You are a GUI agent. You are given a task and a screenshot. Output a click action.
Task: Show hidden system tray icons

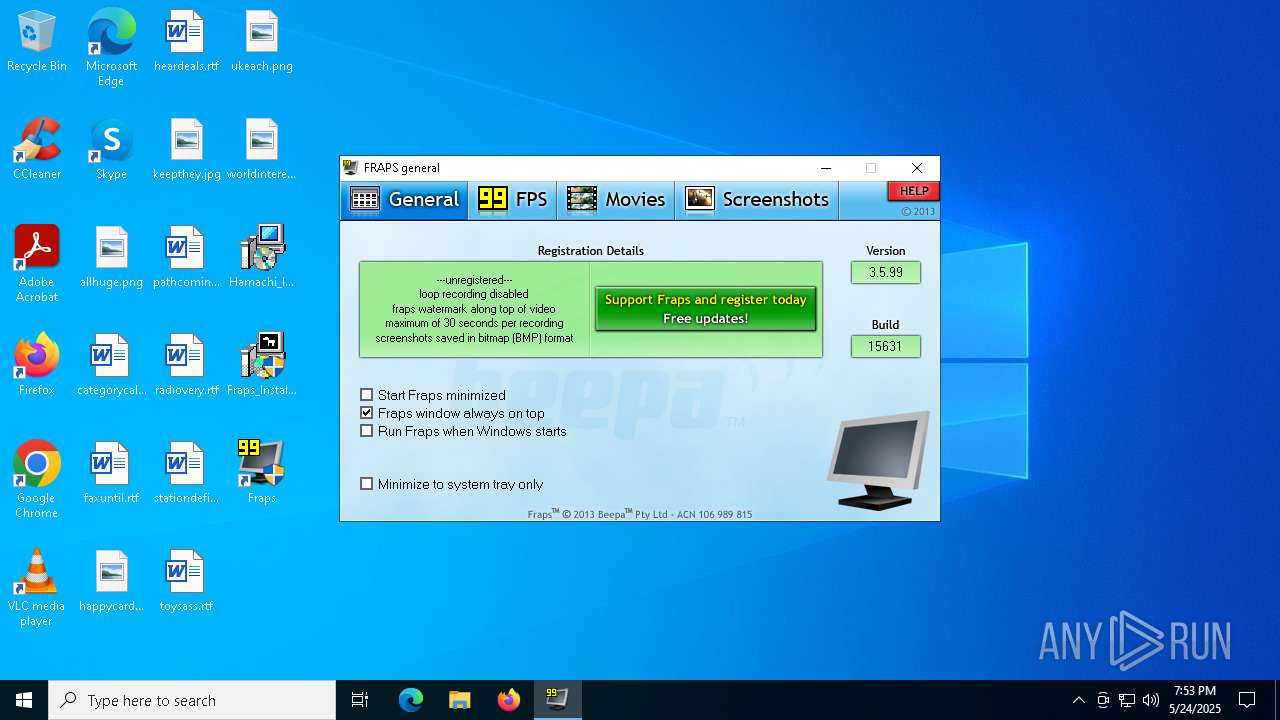pyautogui.click(x=1078, y=700)
